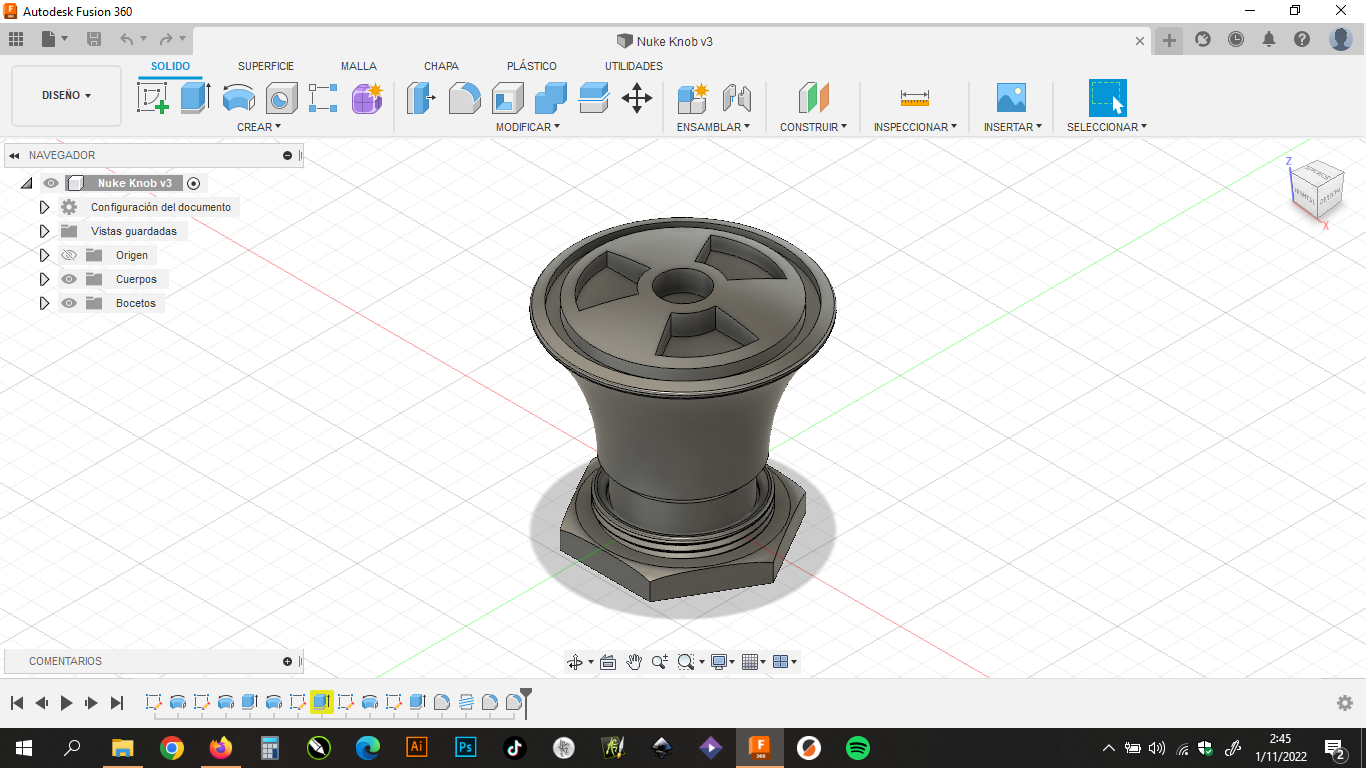Click the Insert image icon
This screenshot has height=768, width=1366.
pyautogui.click(x=1012, y=98)
